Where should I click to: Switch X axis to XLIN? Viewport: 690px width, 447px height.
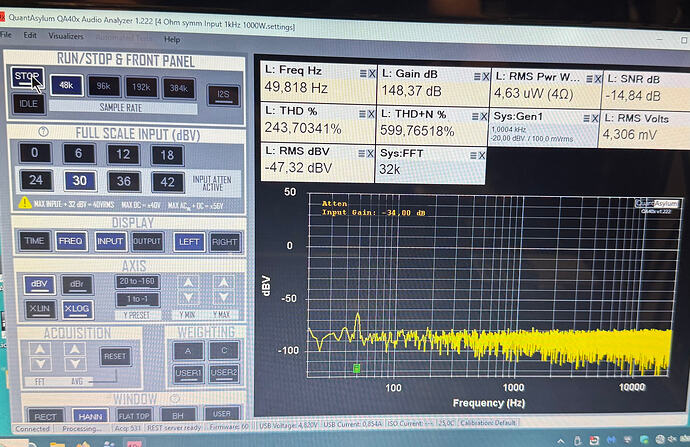[x=40, y=309]
